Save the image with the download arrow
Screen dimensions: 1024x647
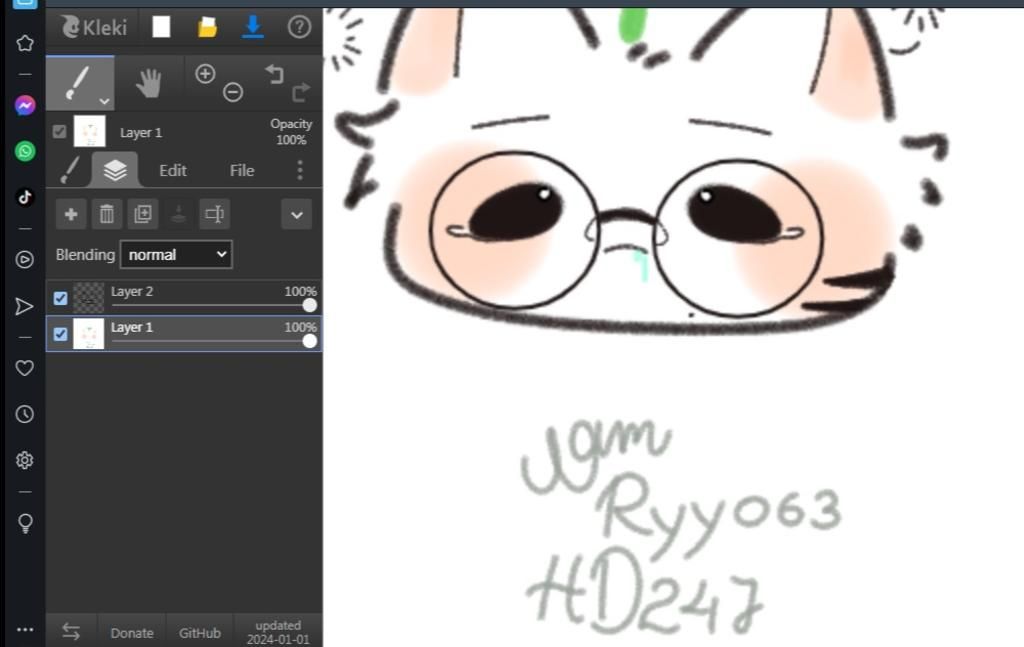tap(253, 27)
